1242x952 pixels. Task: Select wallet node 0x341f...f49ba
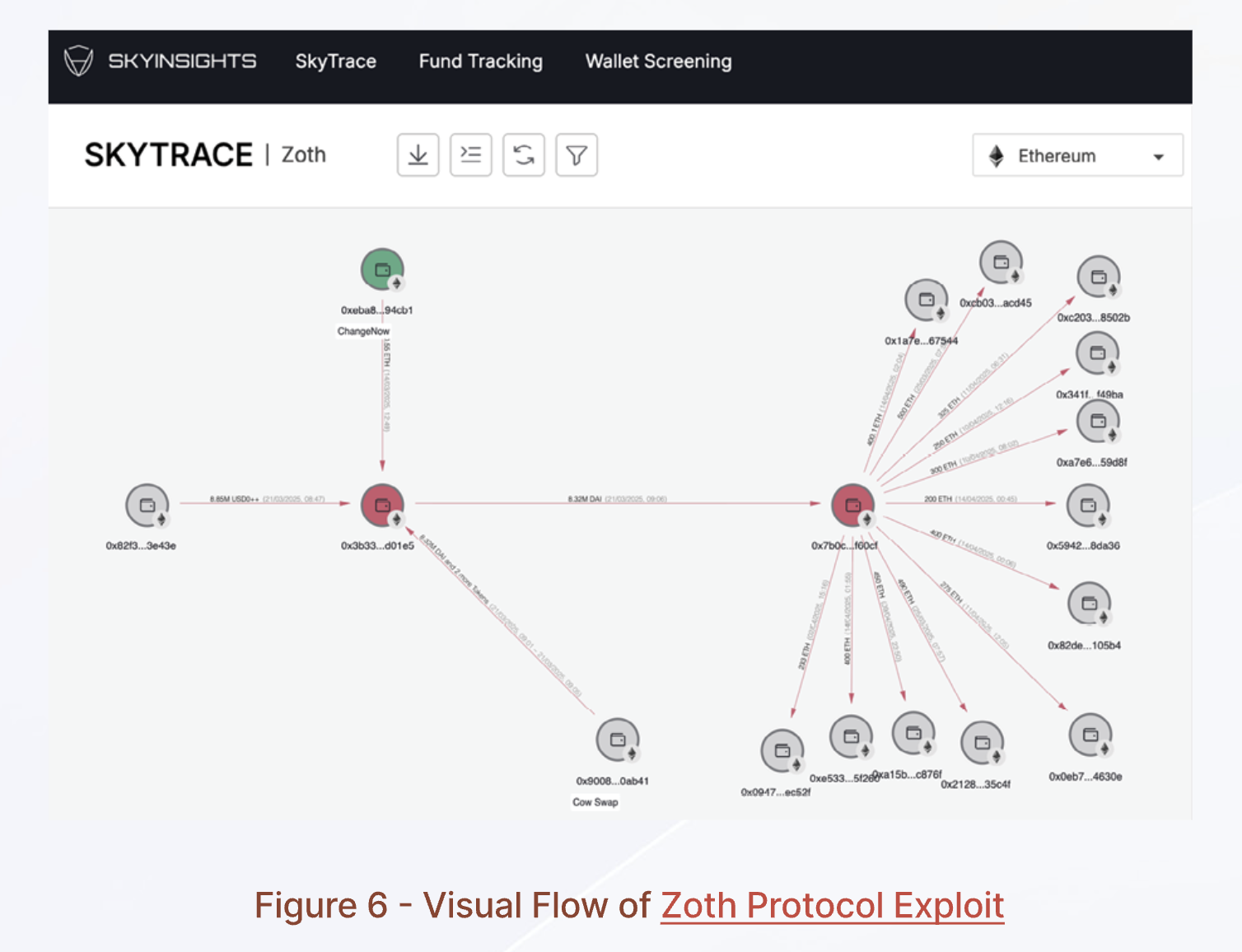pos(1098,354)
